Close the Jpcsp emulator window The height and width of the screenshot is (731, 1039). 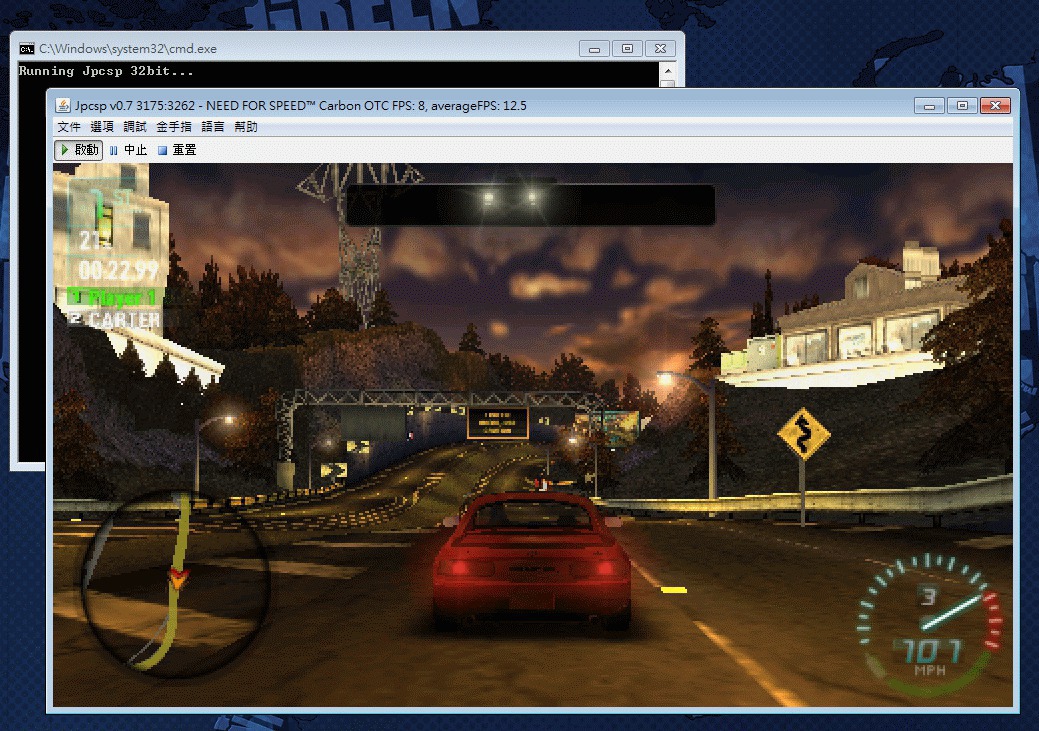[x=995, y=105]
